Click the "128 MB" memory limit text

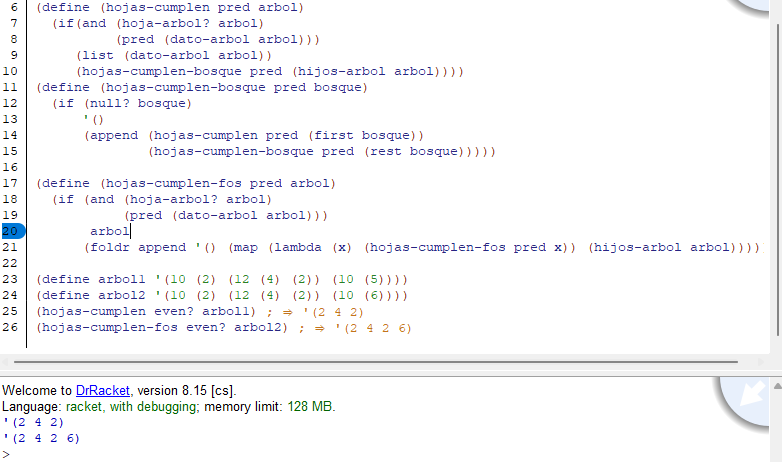pos(309,407)
